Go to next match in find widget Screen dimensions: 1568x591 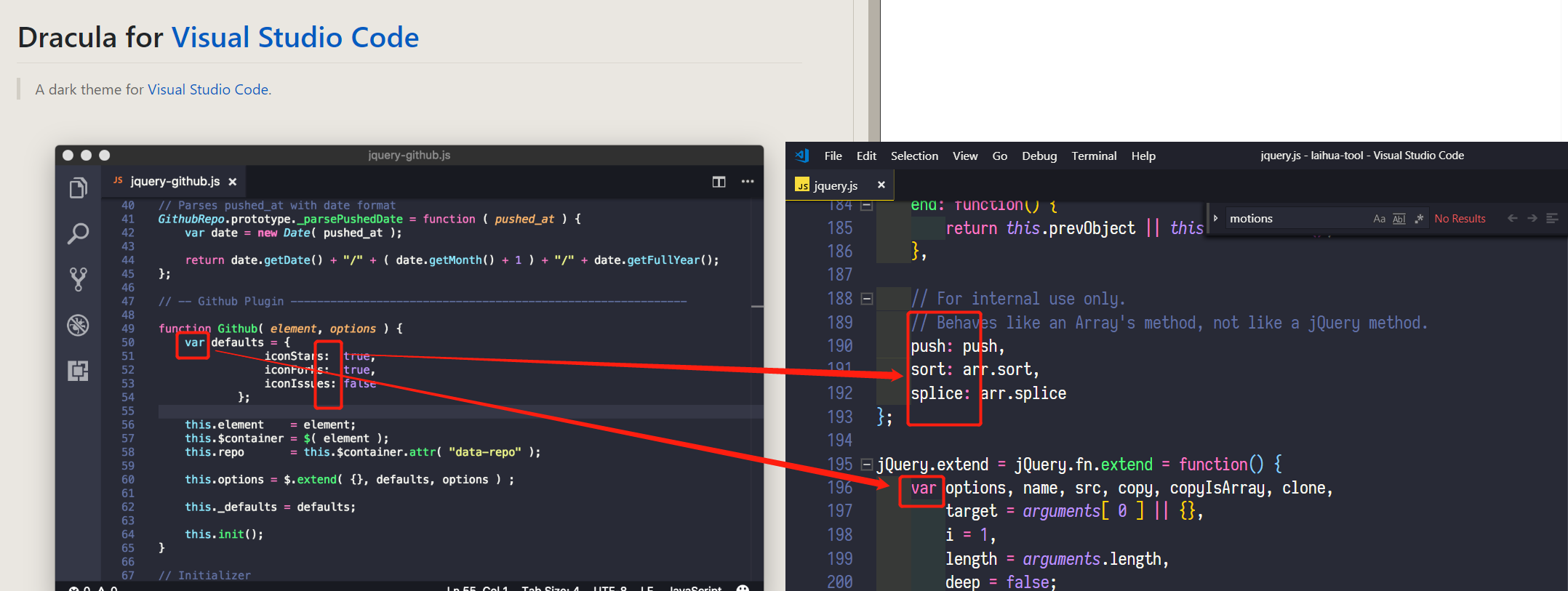click(1532, 218)
